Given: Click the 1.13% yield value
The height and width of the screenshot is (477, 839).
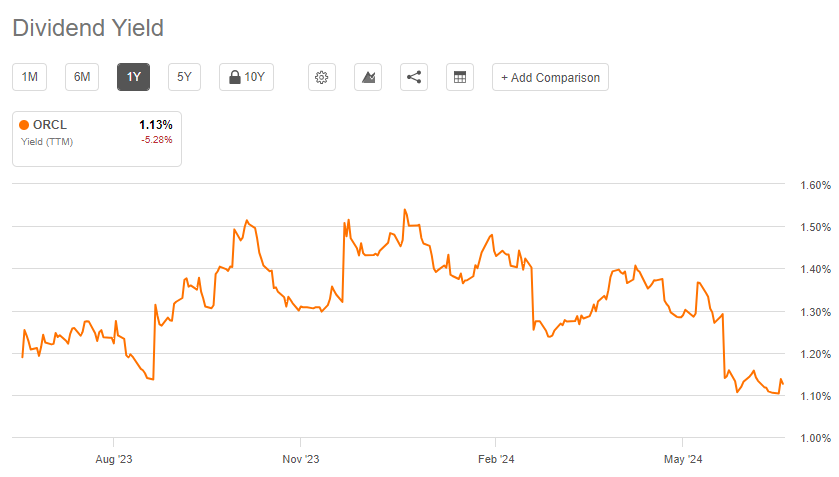Looking at the screenshot, I should pyautogui.click(x=156, y=125).
